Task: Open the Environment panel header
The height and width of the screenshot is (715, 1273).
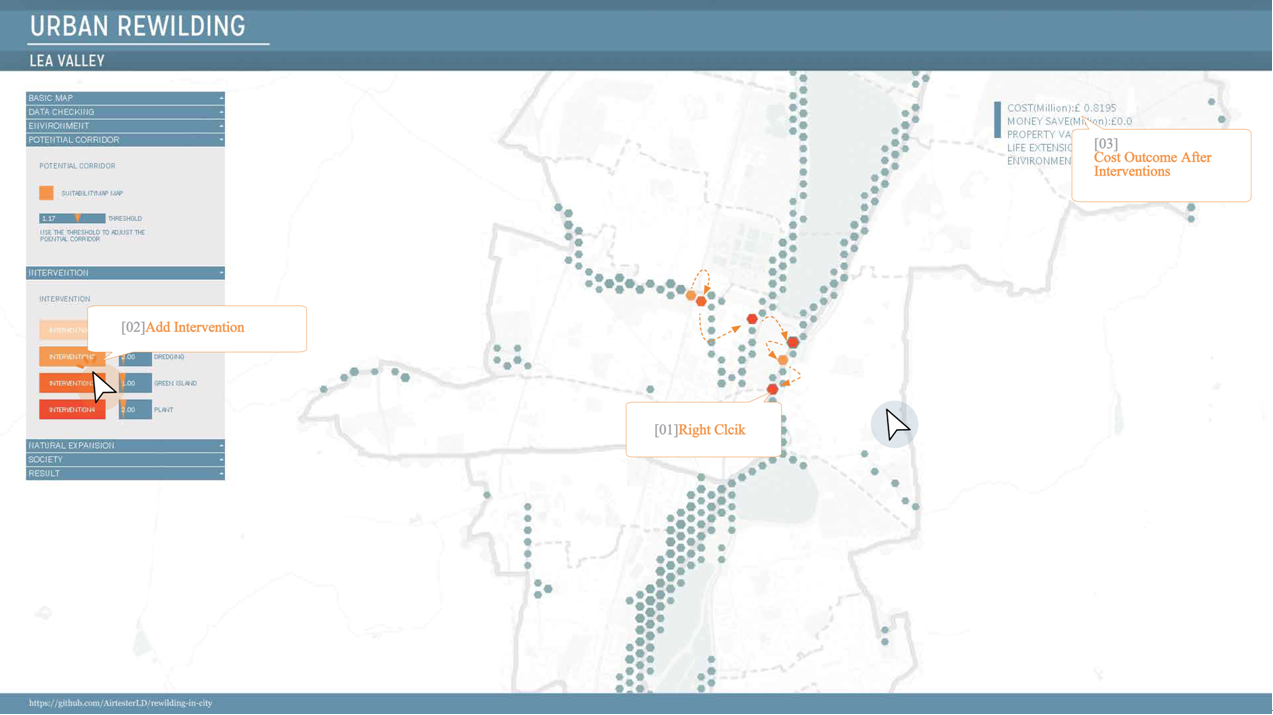Action: (125, 126)
